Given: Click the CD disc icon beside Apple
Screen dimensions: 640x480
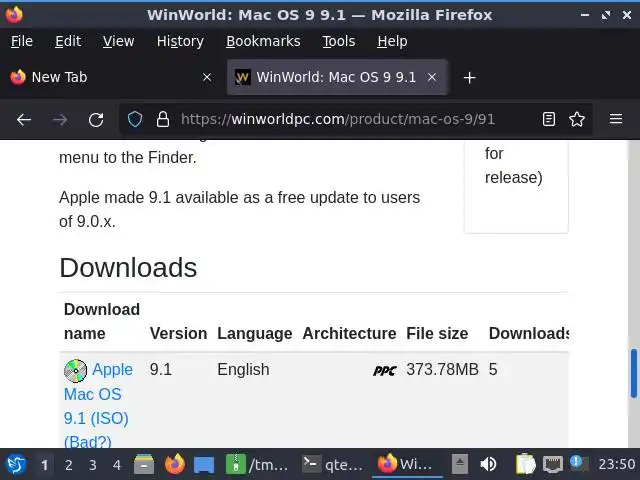Looking at the screenshot, I should click(76, 371).
